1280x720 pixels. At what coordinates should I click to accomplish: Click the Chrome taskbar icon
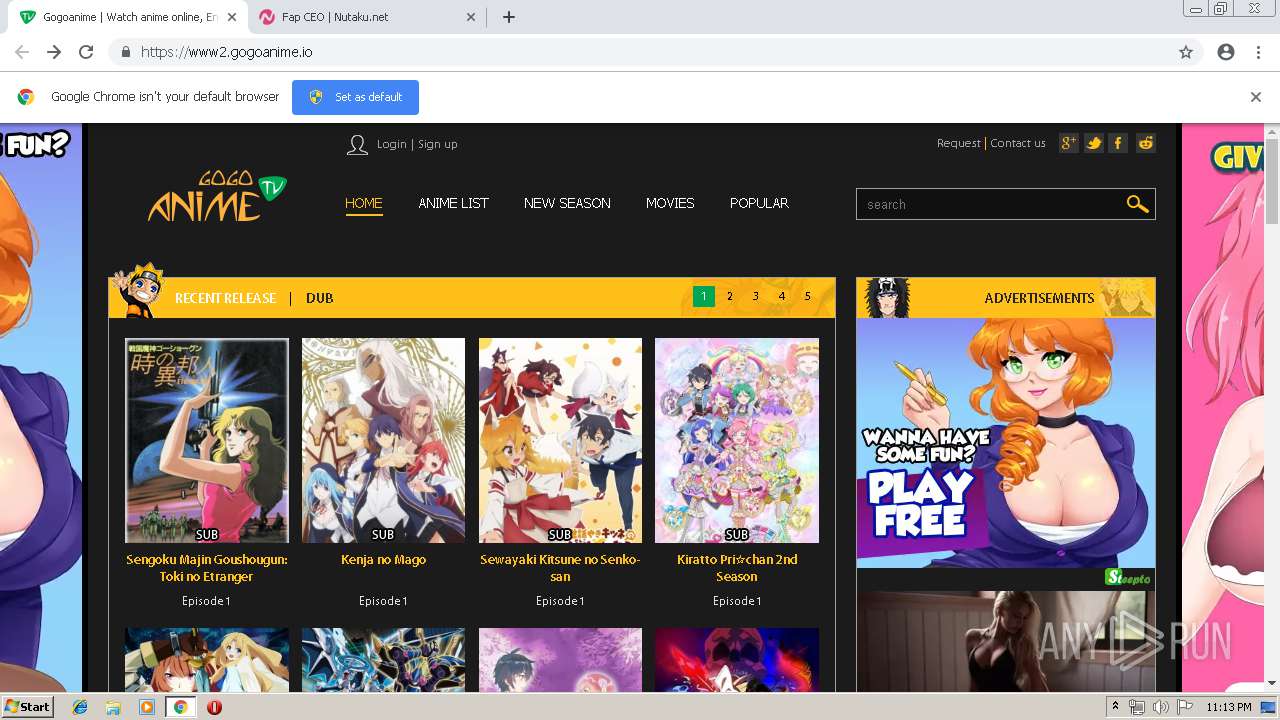(x=180, y=707)
